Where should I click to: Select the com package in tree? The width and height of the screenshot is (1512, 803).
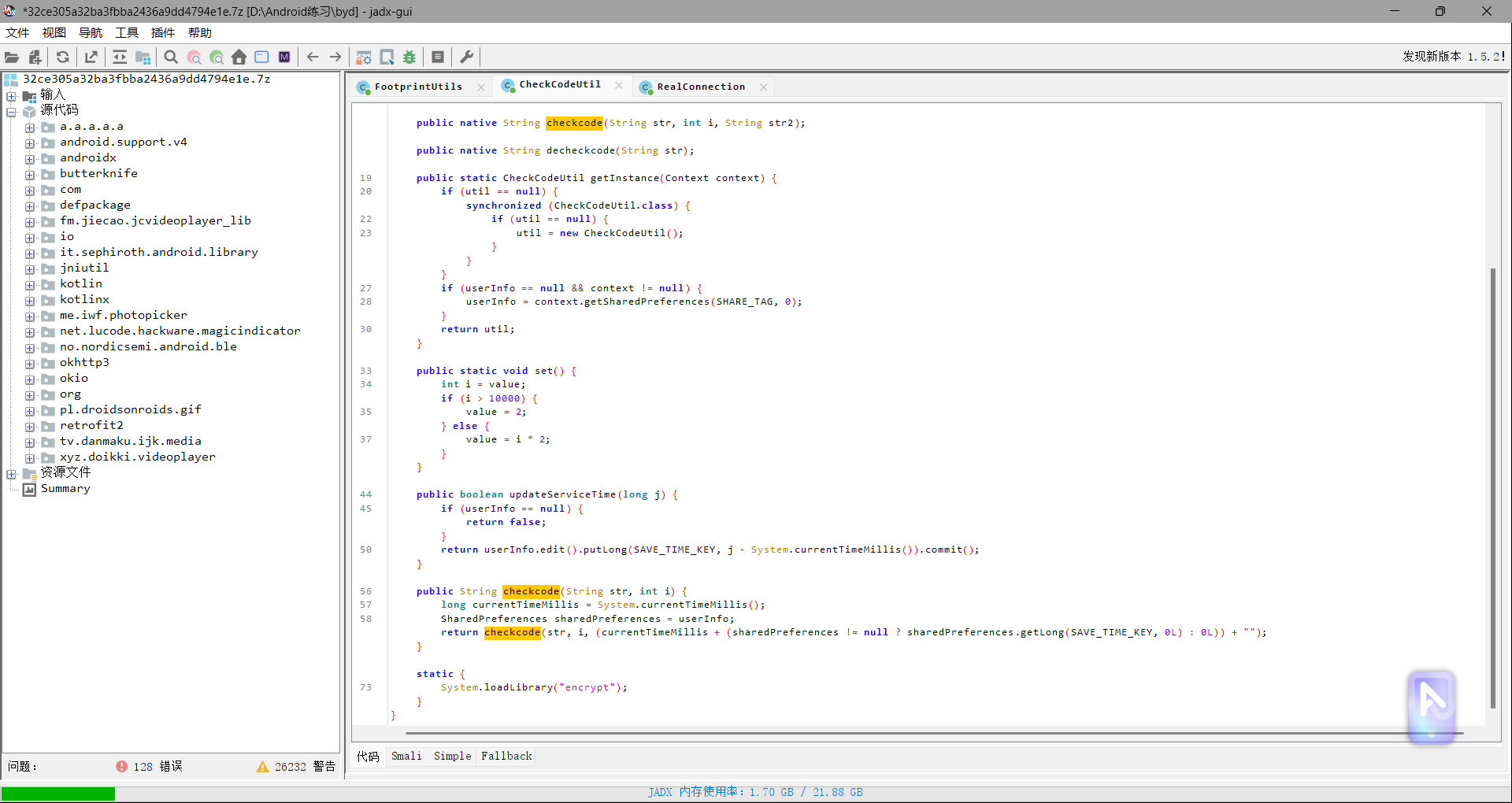coord(70,189)
